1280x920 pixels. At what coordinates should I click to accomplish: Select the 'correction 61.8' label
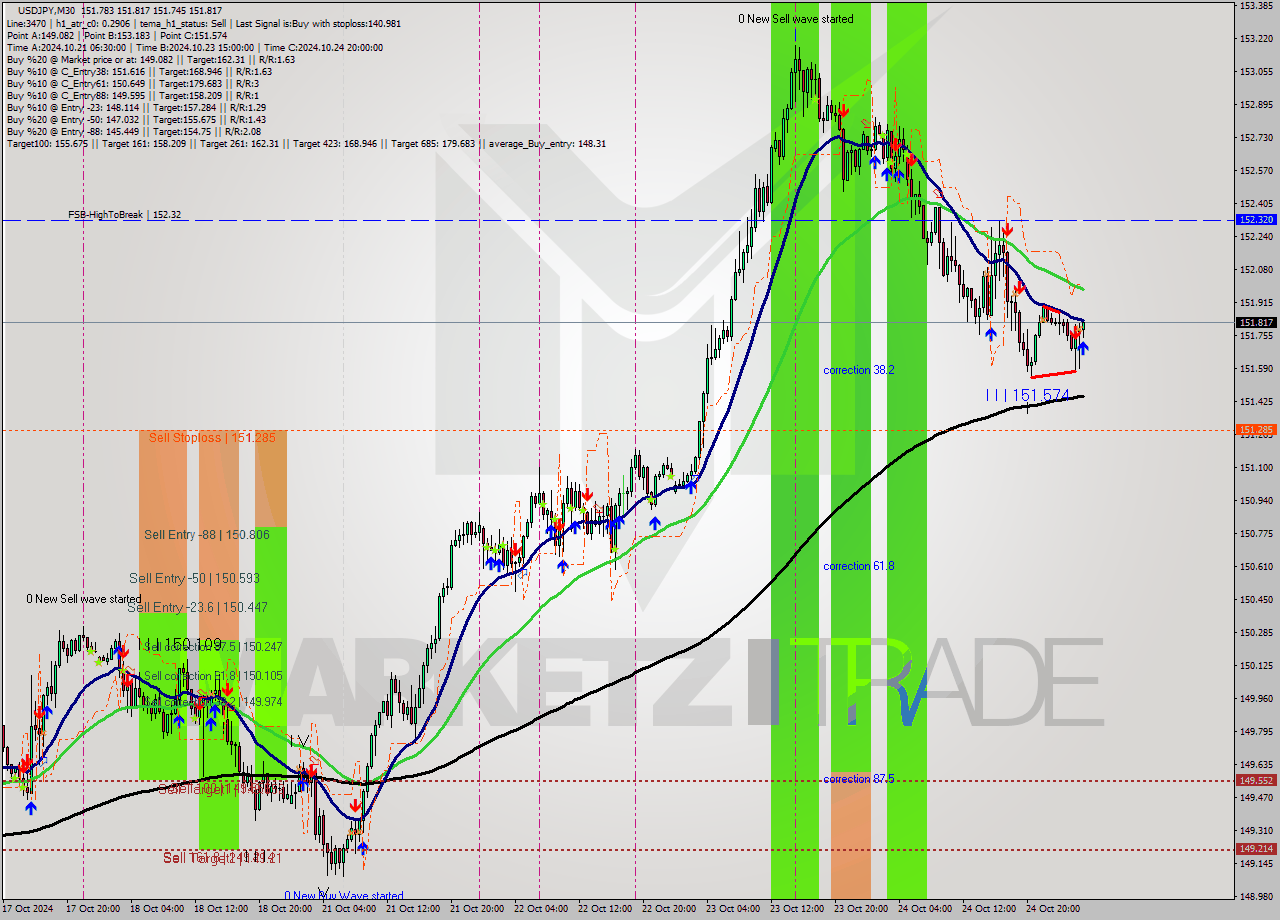coord(858,566)
